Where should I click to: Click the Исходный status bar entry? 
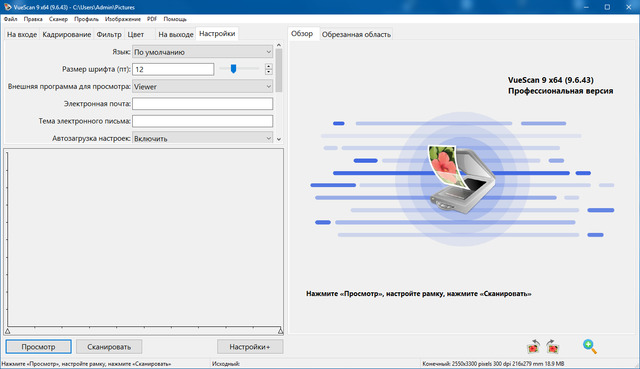(226, 364)
